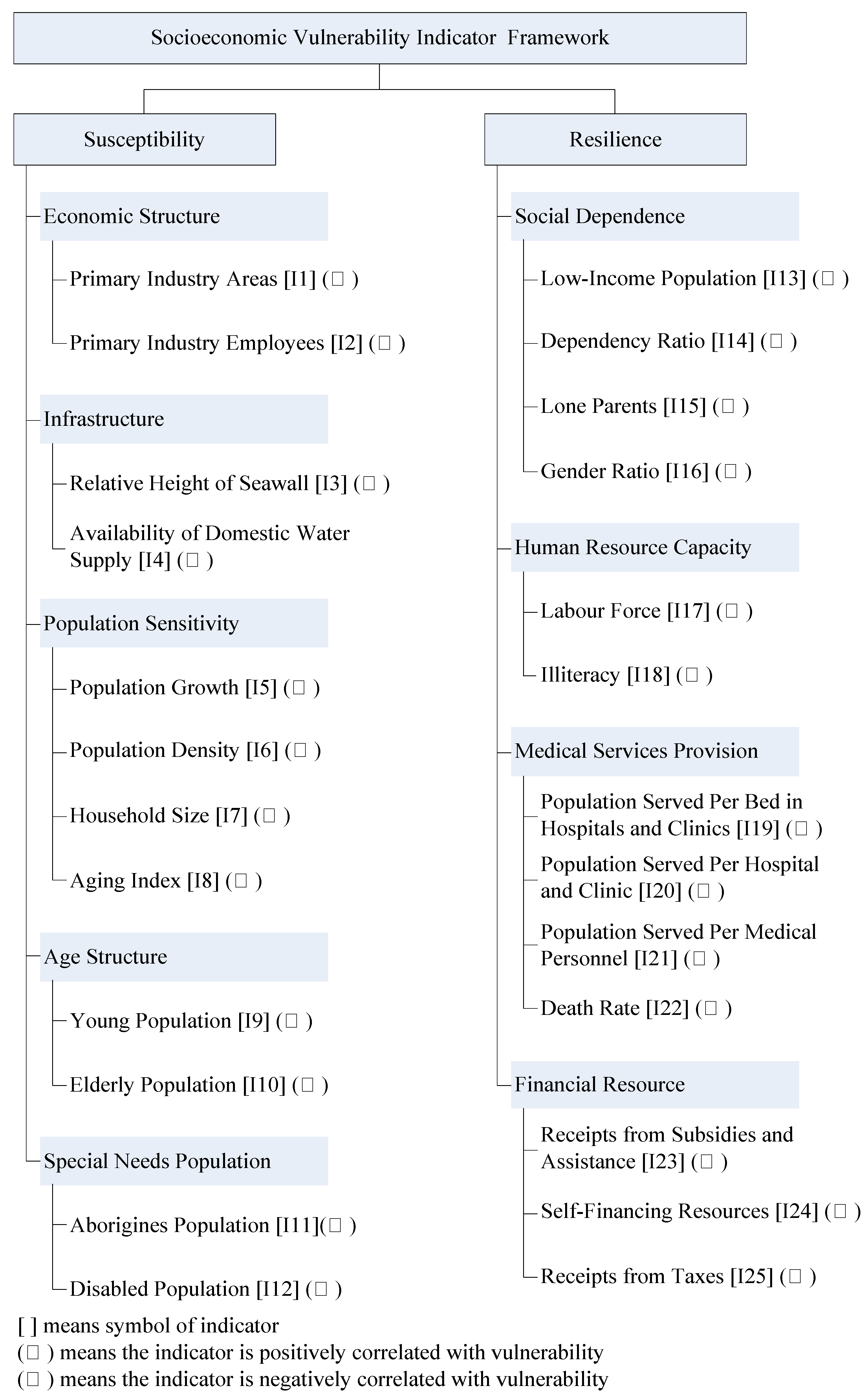
Task: Expand the Medical Services Provision category
Action: click(655, 751)
